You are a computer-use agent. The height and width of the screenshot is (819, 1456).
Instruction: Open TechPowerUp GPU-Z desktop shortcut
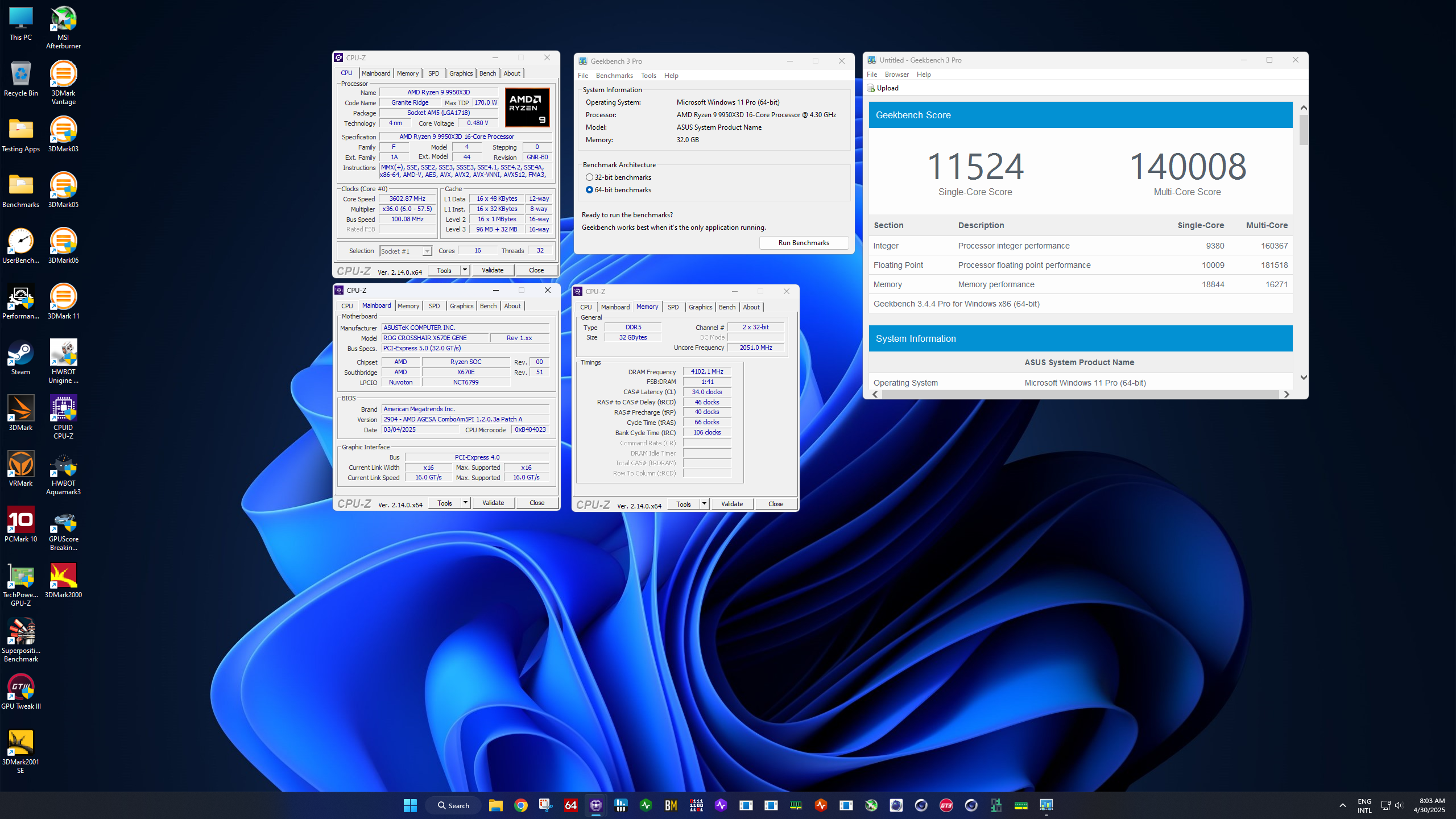[x=20, y=584]
